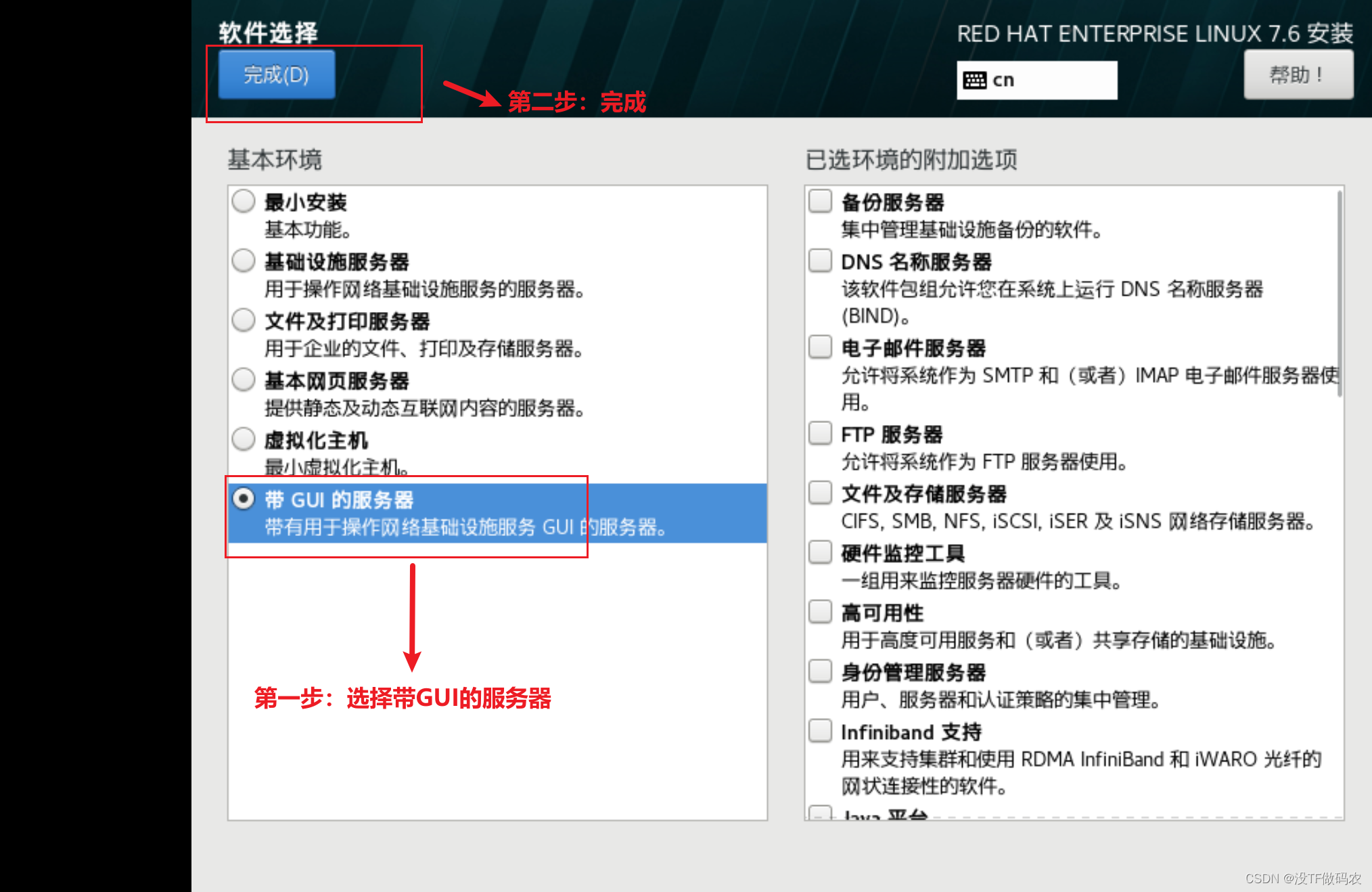Select 基础设施服务器 environment

point(244,261)
